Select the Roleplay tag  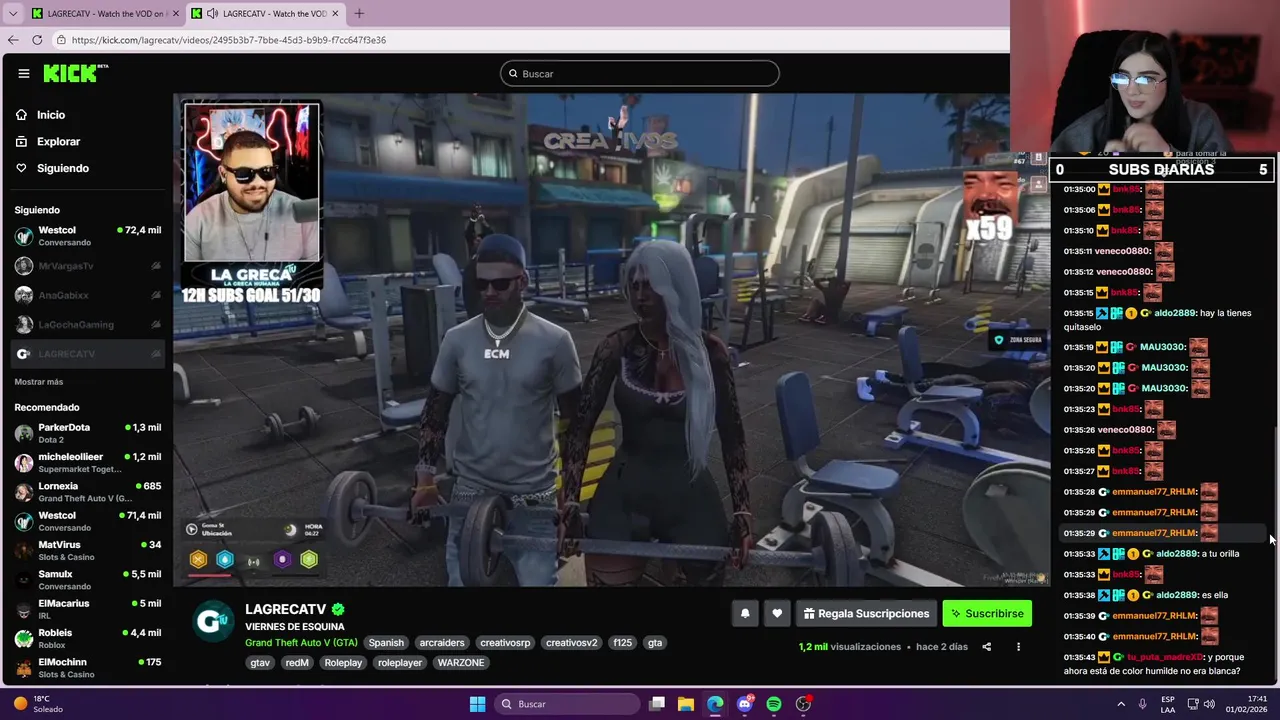(x=343, y=663)
